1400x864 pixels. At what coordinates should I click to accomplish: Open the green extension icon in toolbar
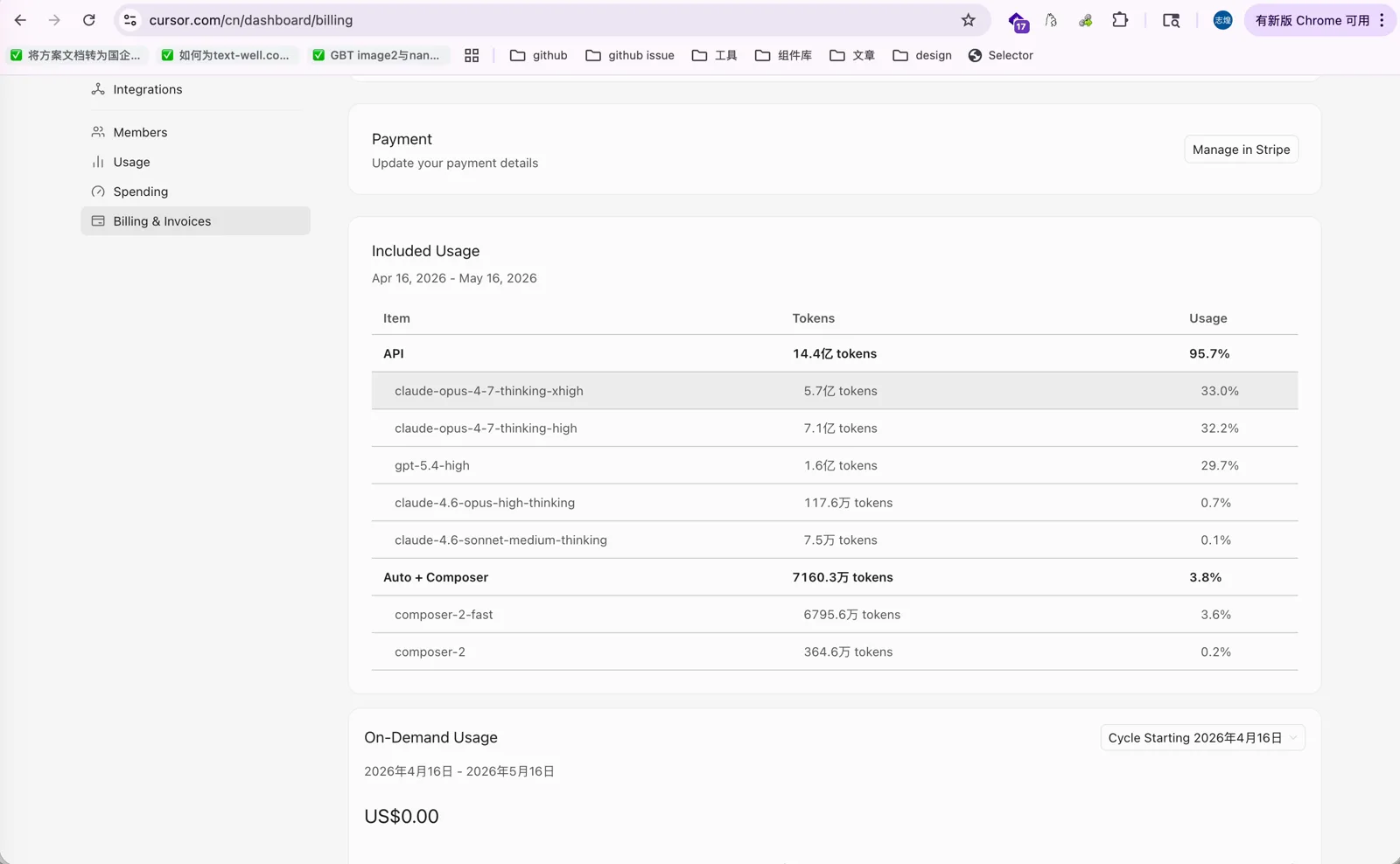tap(1085, 20)
